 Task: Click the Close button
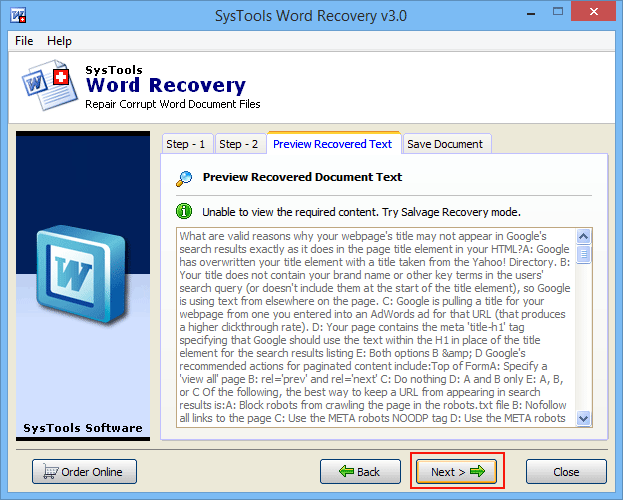[x=566, y=472]
